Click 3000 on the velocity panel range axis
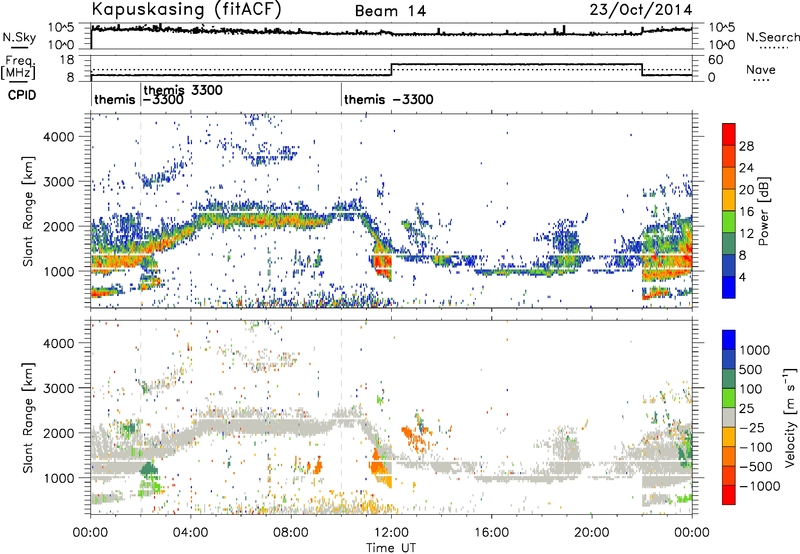The width and height of the screenshot is (800, 554). pyautogui.click(x=58, y=388)
